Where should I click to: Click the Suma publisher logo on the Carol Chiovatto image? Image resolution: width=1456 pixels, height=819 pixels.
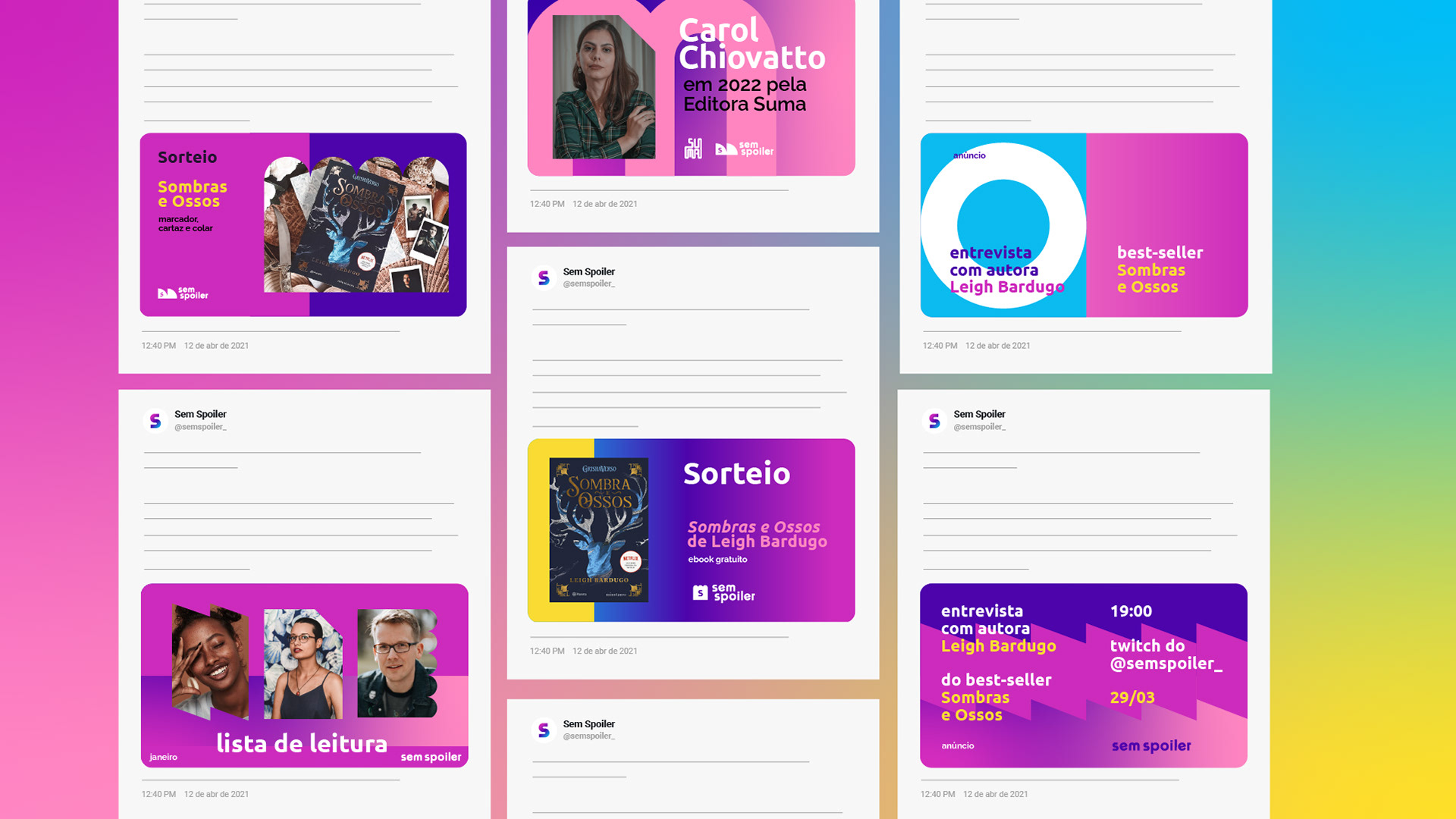[693, 148]
